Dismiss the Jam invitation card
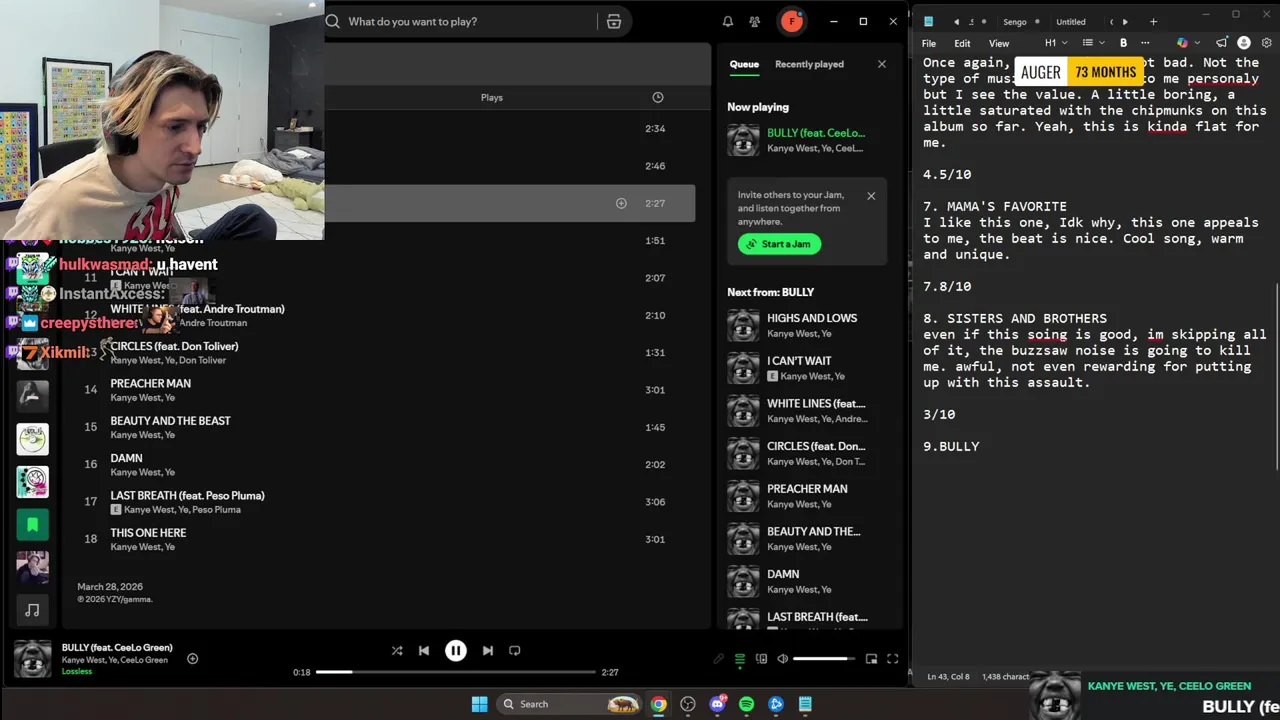 tap(871, 196)
